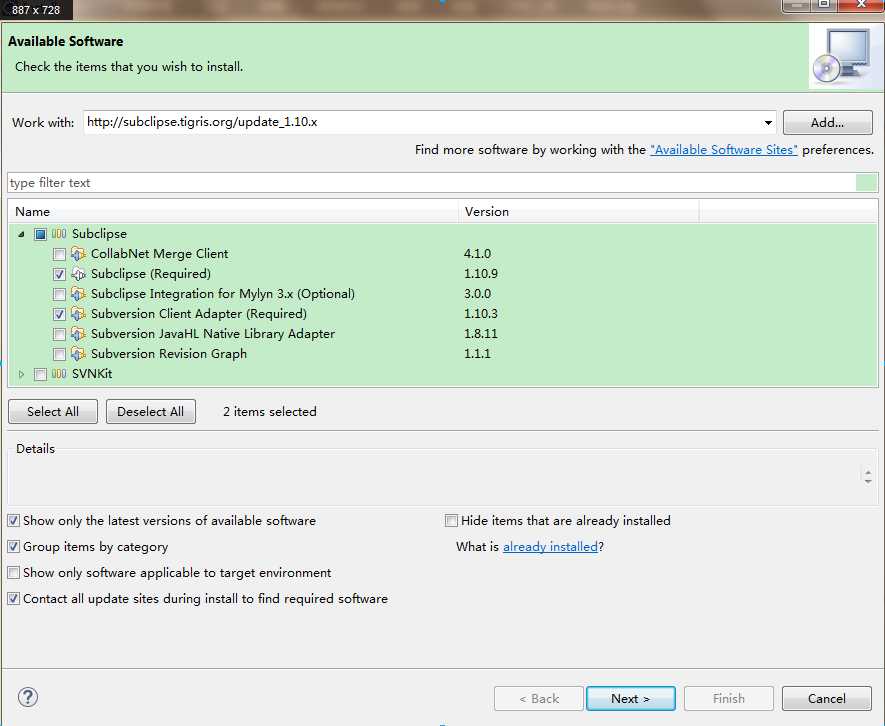This screenshot has height=726, width=885.
Task: Collapse the Subclipse category tree
Action: click(21, 234)
